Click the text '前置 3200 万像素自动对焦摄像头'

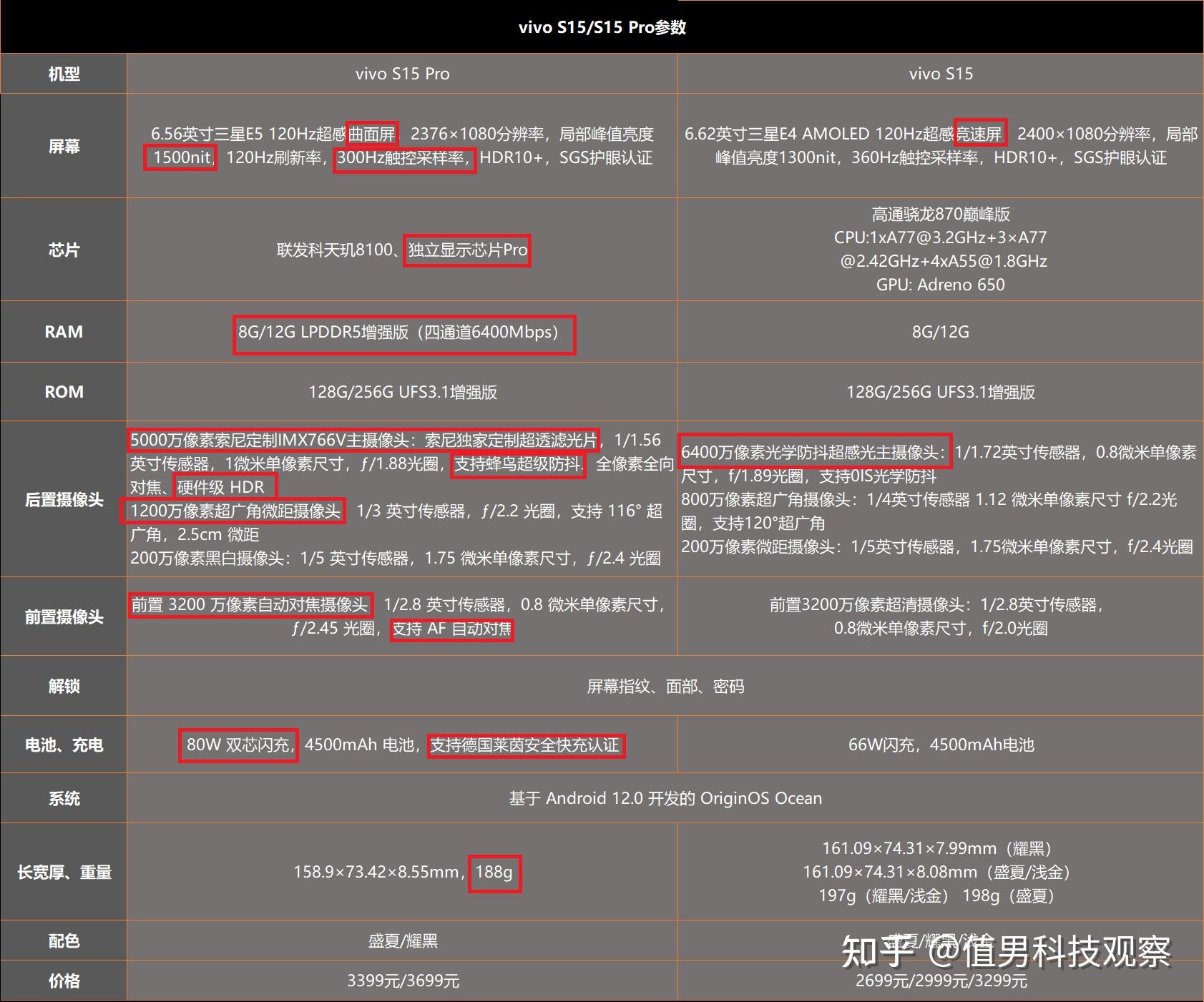(x=250, y=605)
